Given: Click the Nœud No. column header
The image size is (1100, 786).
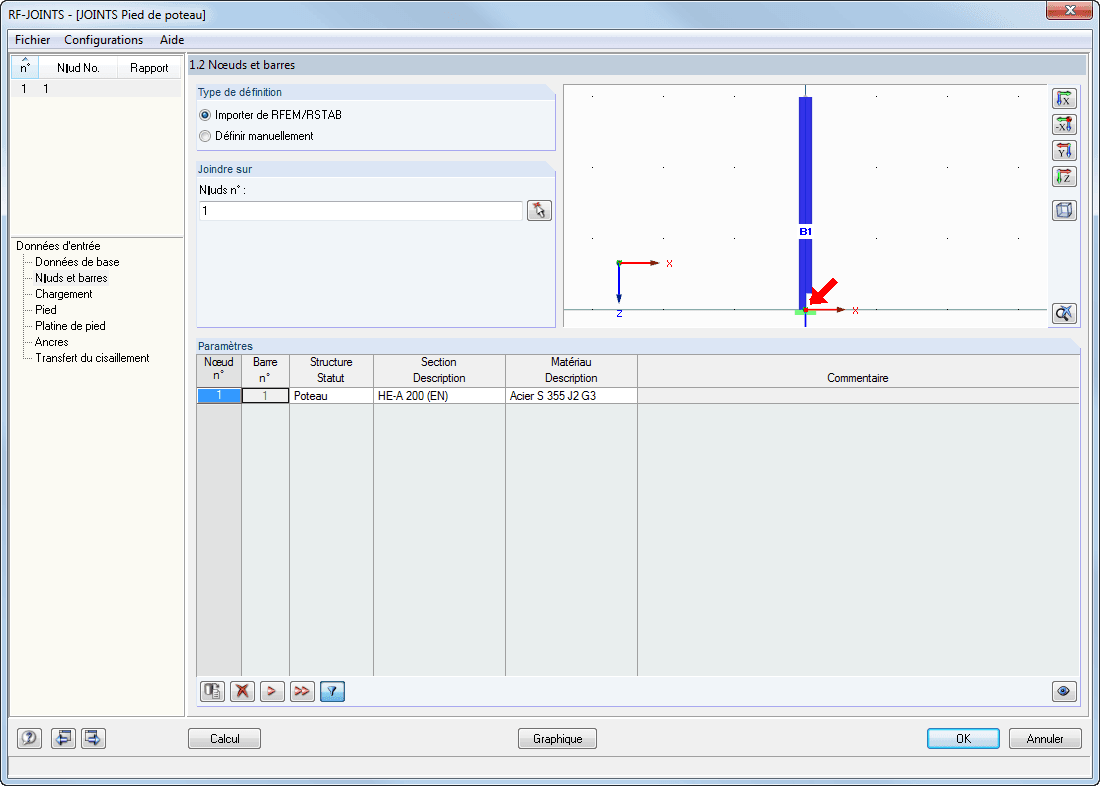Looking at the screenshot, I should pyautogui.click(x=78, y=68).
